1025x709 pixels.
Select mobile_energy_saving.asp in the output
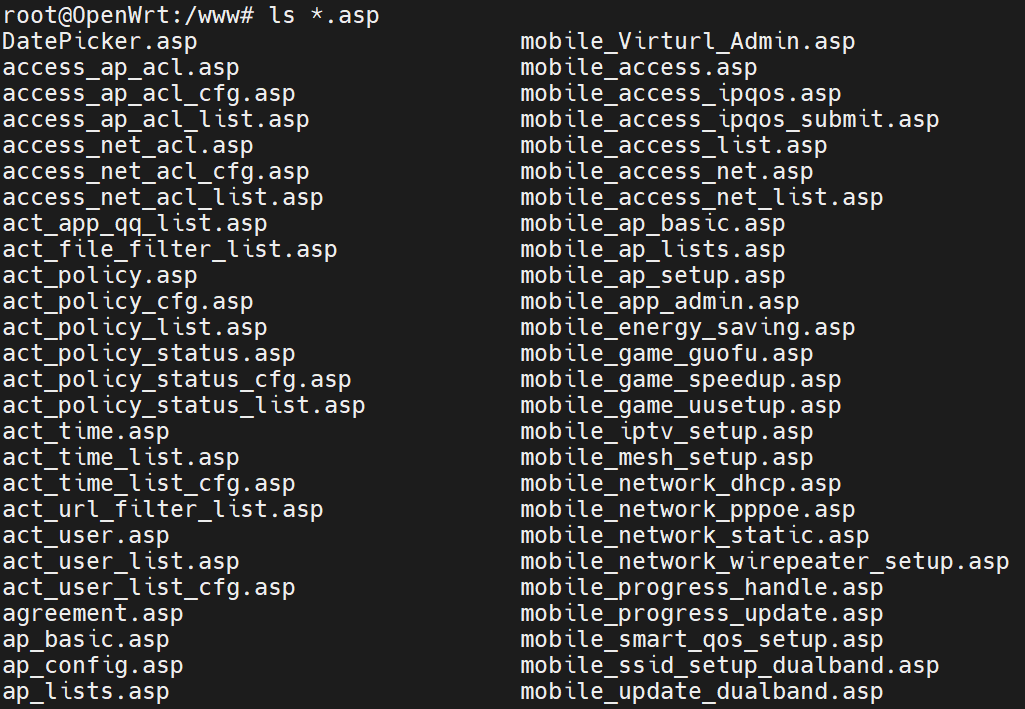point(688,328)
